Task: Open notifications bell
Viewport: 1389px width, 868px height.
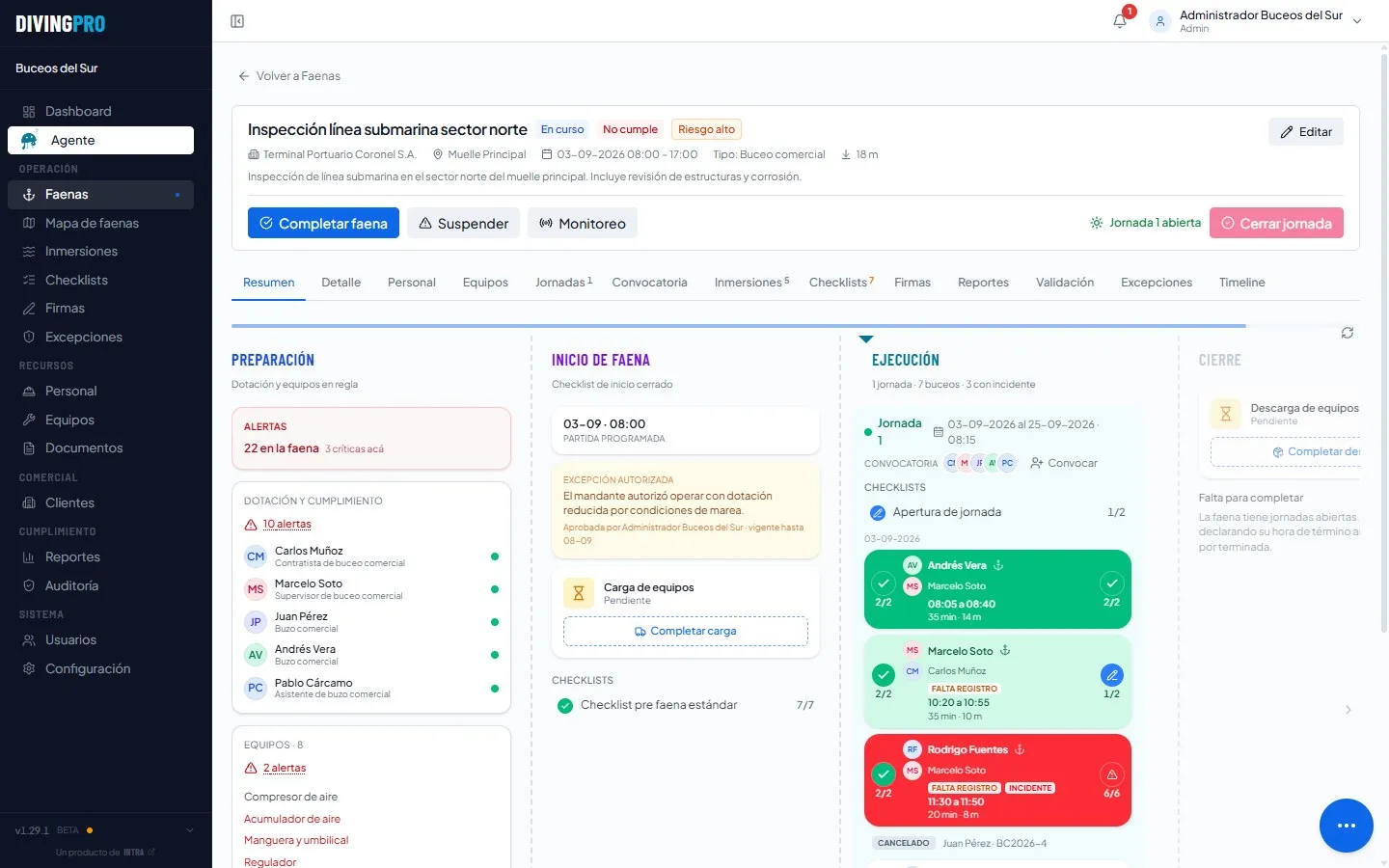Action: (1120, 21)
